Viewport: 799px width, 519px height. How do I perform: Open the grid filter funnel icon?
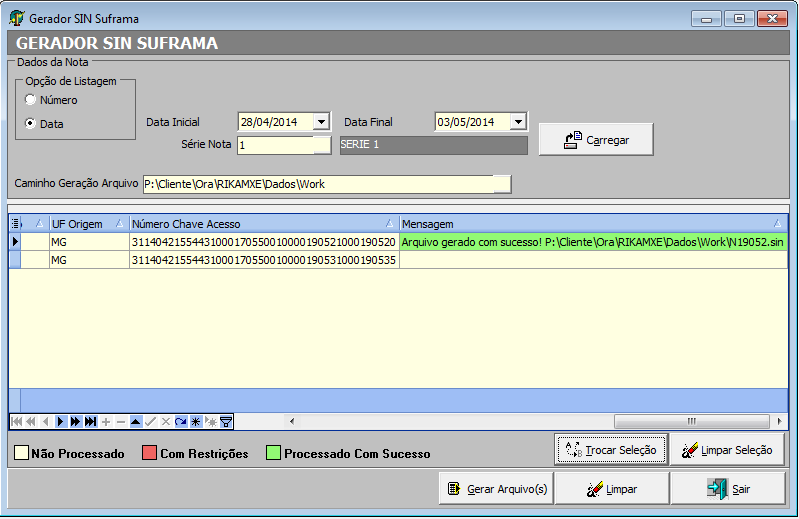[x=226, y=421]
